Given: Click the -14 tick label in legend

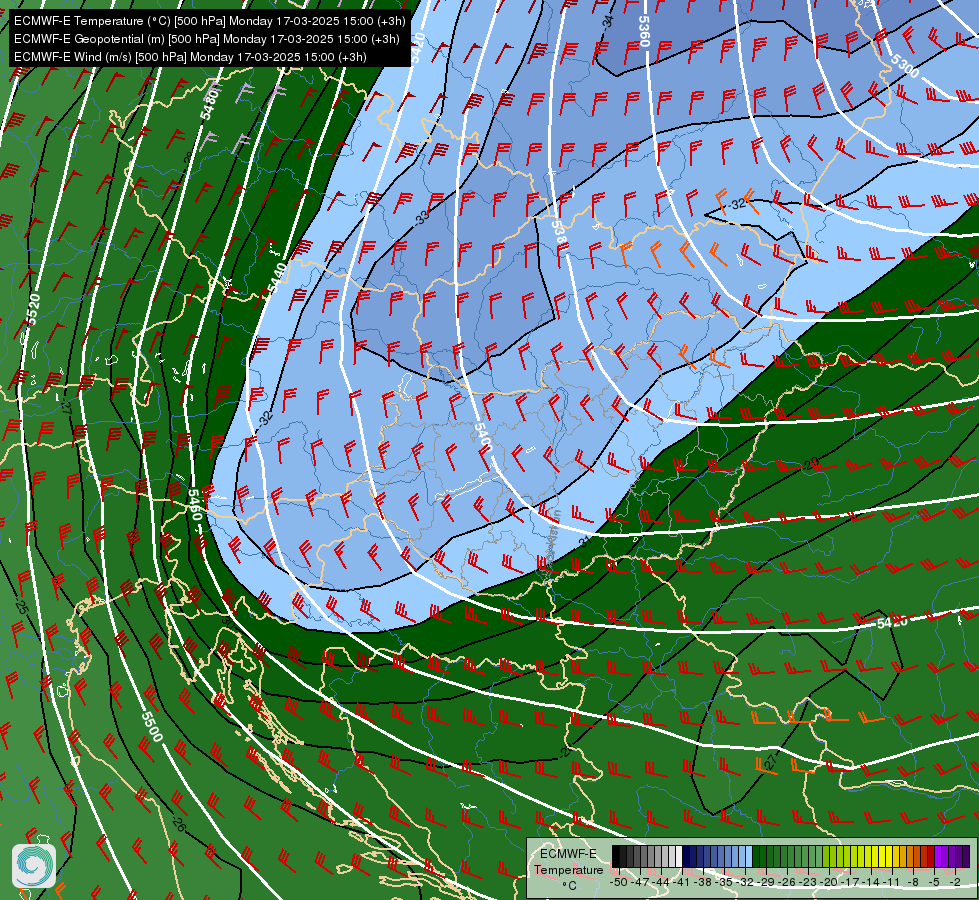Looking at the screenshot, I should pos(871,882).
